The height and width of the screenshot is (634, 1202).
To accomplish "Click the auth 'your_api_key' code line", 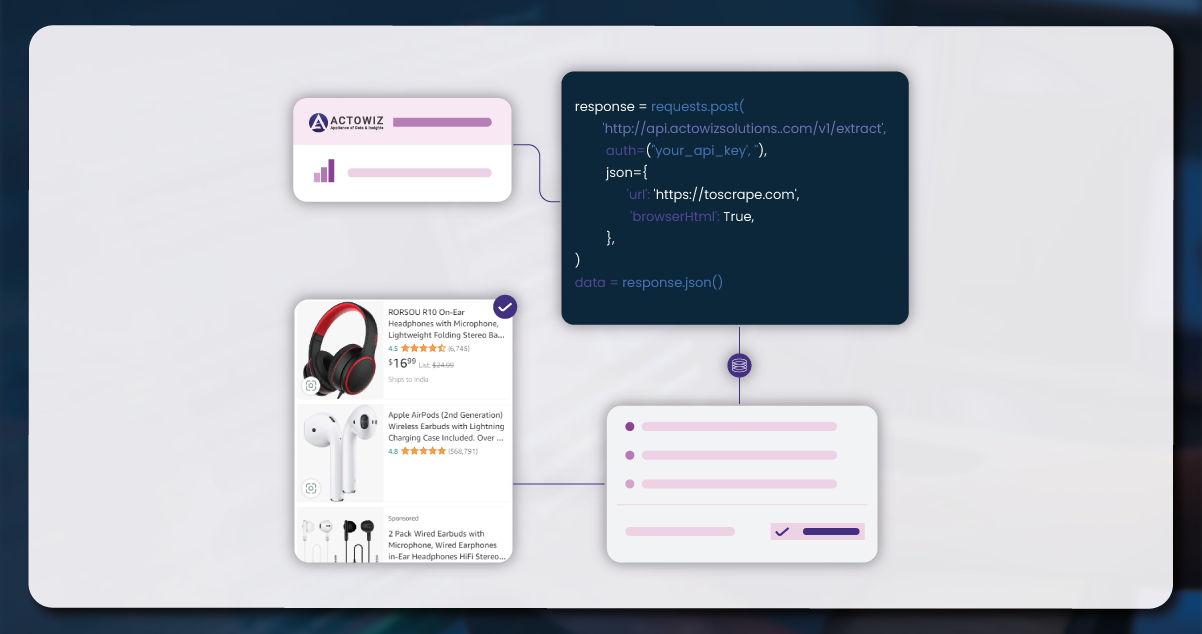I will tap(686, 150).
